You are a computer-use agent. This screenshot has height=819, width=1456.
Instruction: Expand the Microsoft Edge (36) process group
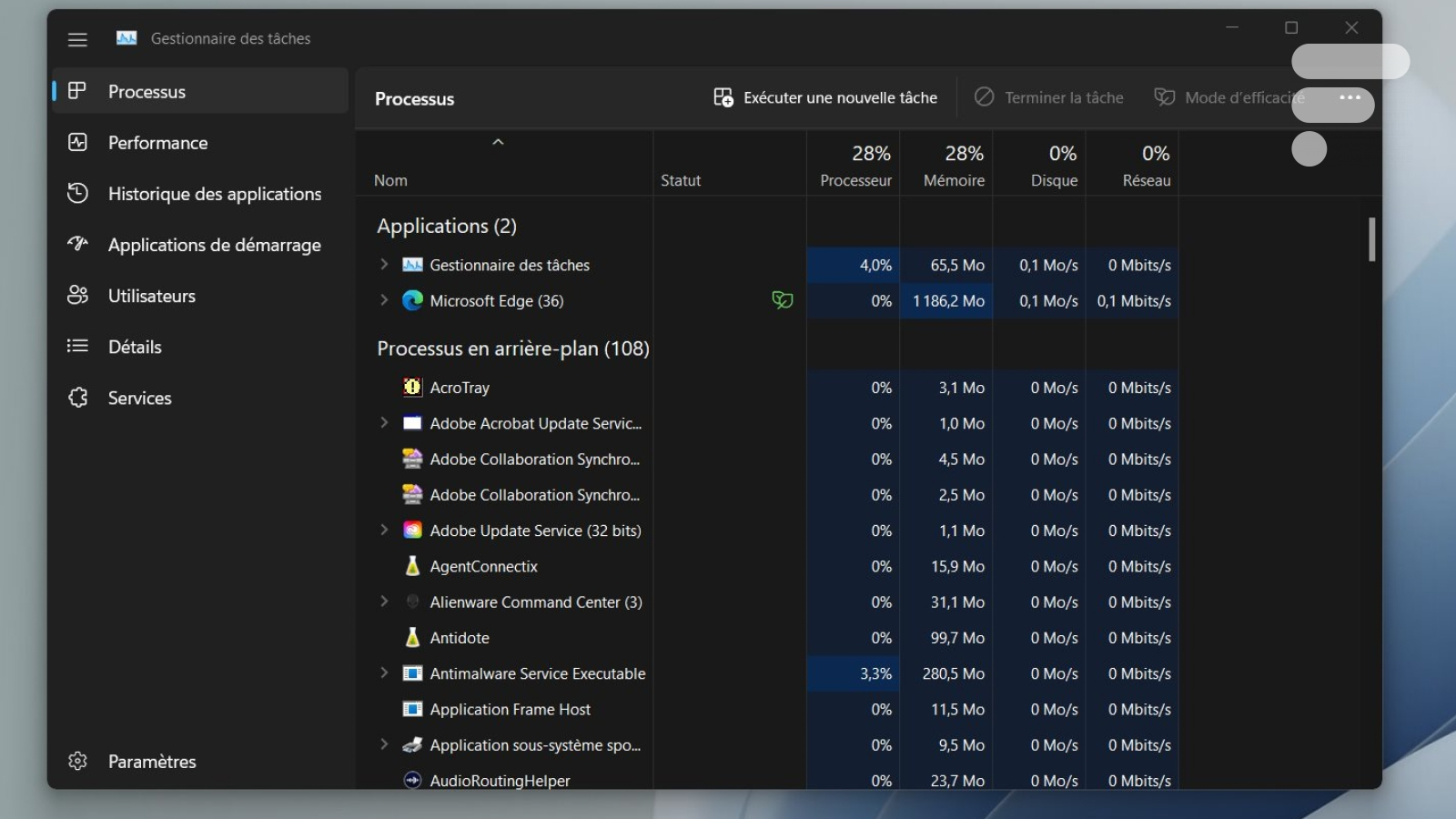point(382,300)
